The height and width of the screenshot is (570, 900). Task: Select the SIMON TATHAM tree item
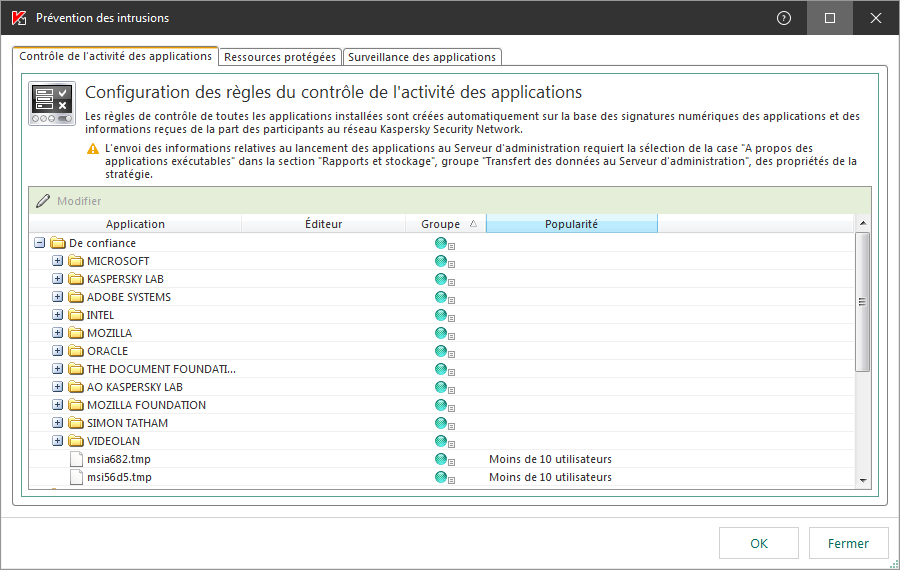tap(127, 423)
